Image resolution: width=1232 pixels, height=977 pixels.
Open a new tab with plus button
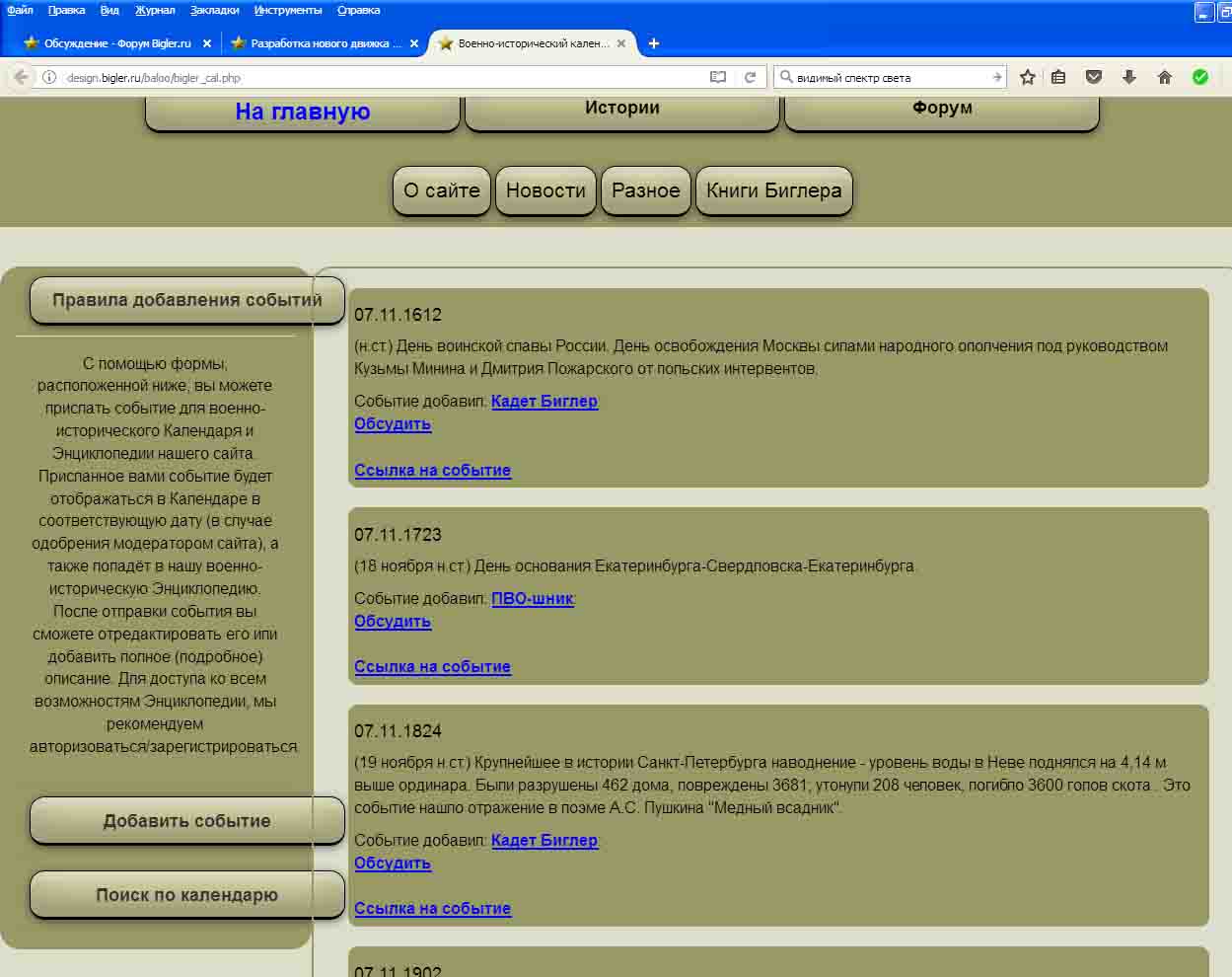tap(653, 43)
